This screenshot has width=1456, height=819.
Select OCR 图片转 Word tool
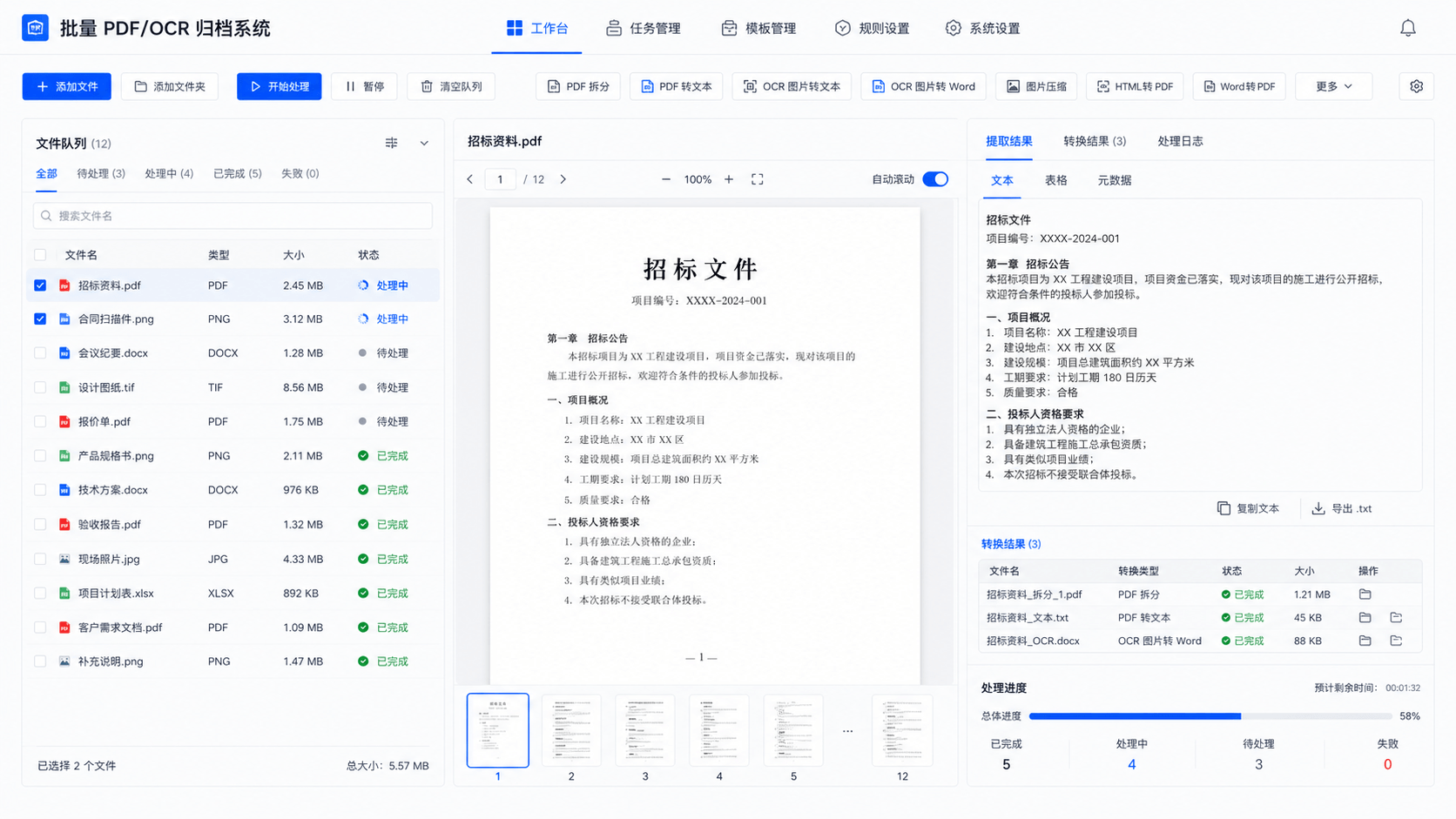point(923,86)
